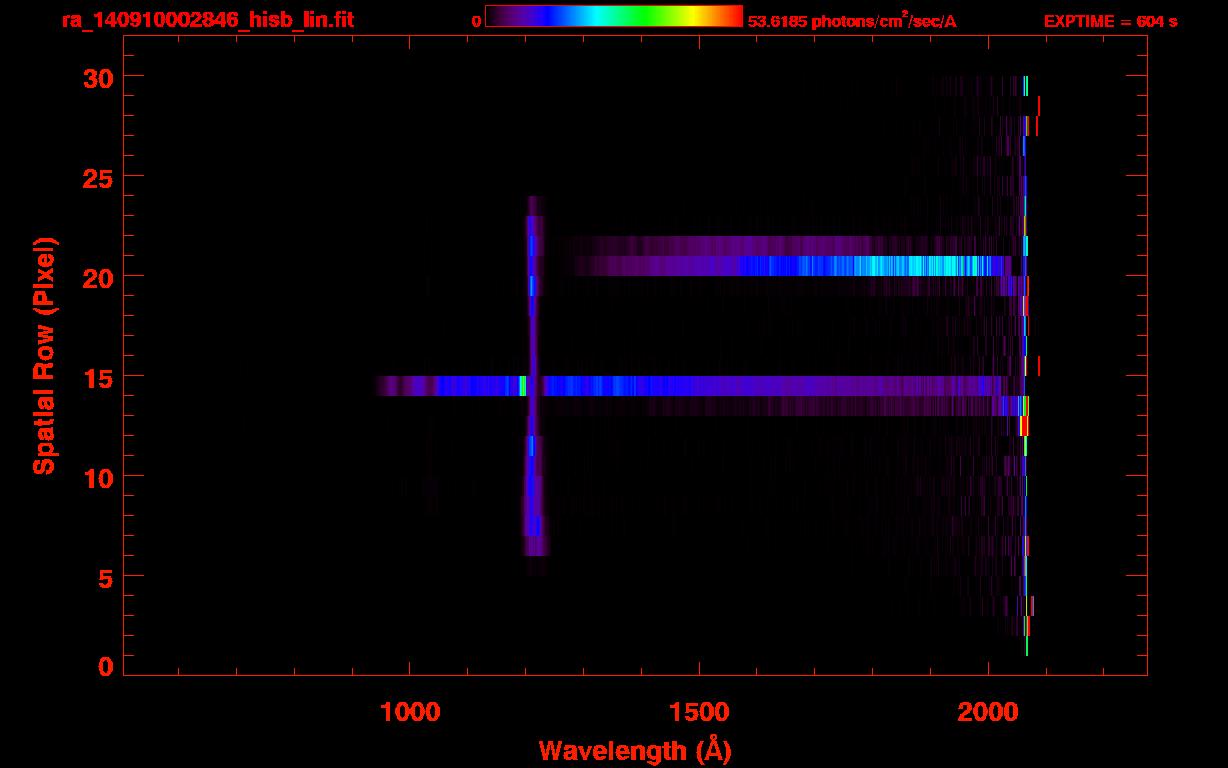Click the colorbar minimum value 0

477,21
